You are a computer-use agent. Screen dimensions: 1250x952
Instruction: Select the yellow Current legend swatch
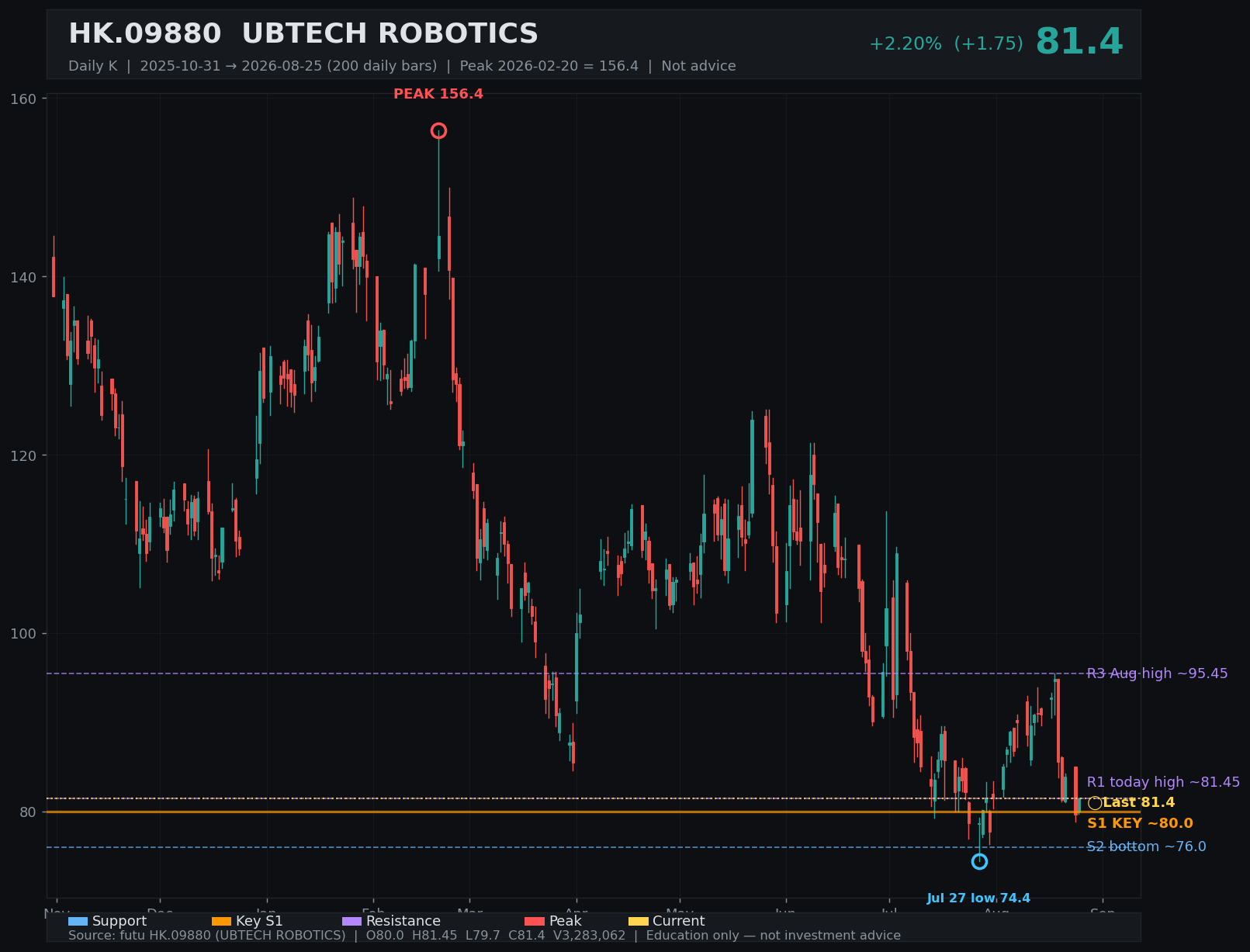click(x=638, y=921)
